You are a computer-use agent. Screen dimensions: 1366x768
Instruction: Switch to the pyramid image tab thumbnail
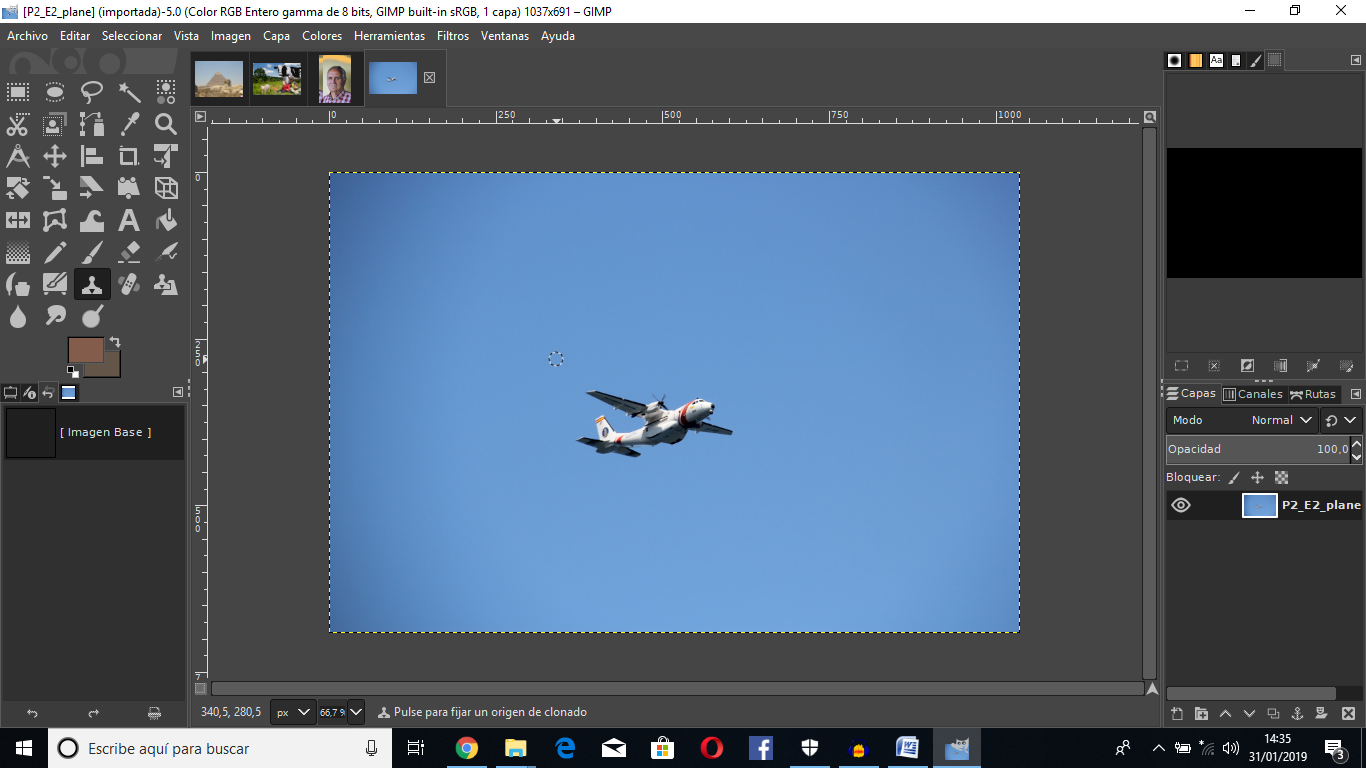coord(219,78)
